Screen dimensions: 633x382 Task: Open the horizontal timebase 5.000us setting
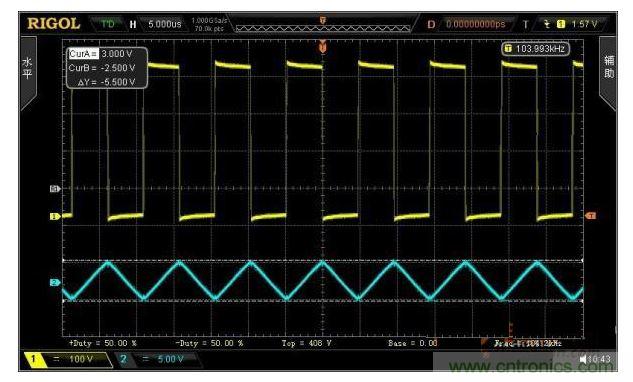164,24
